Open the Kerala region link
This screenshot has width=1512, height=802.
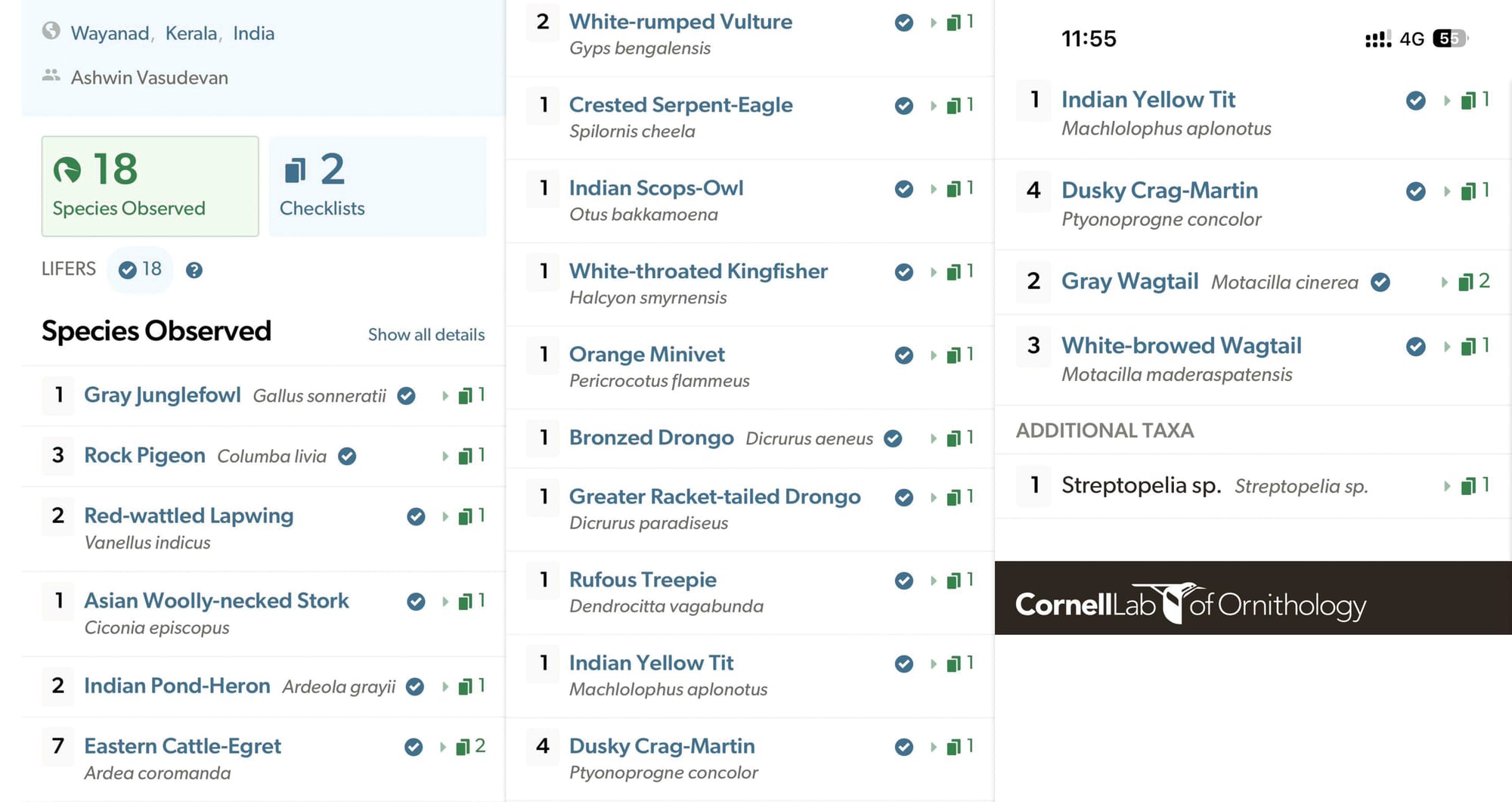tap(191, 33)
